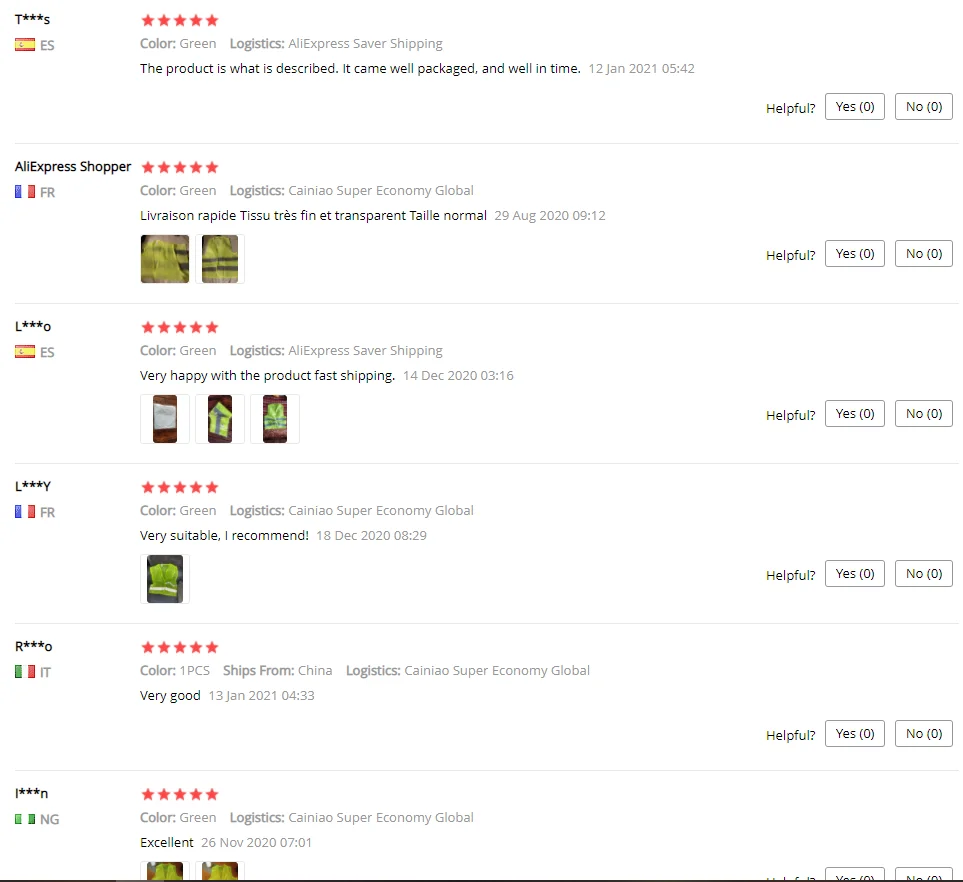Open first vest photo in French shopper review
963x882 pixels.
coord(165,259)
